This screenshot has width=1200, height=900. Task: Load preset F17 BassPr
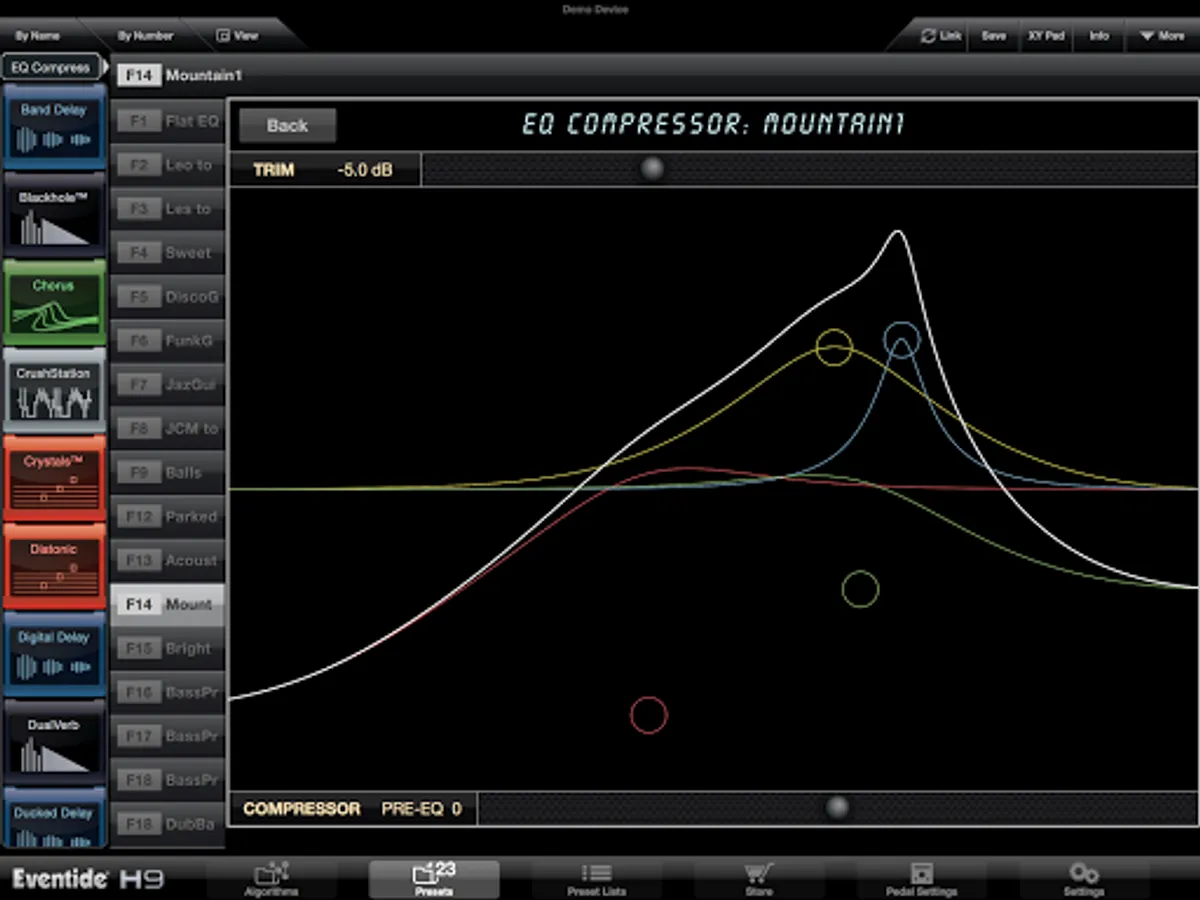click(168, 737)
